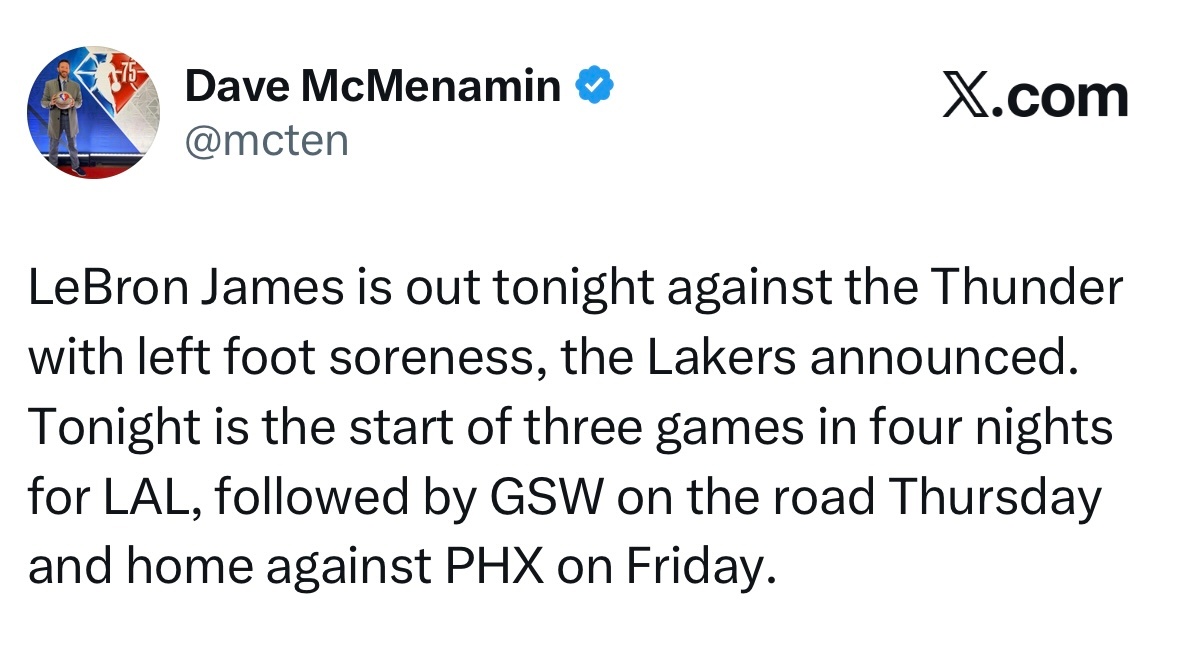Open Dave McMenamin's profile picture

click(95, 112)
